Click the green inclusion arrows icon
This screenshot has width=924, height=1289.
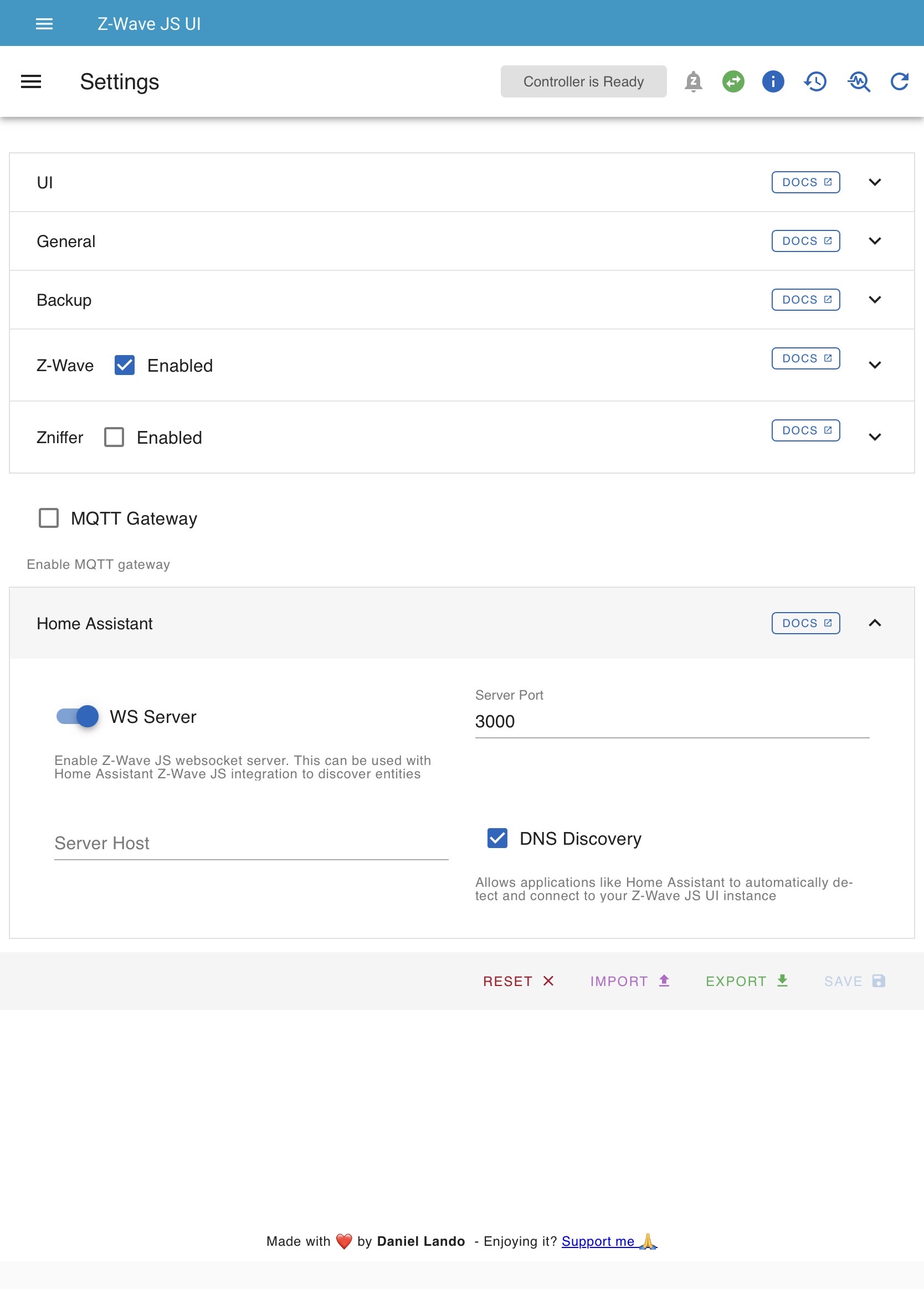(733, 82)
